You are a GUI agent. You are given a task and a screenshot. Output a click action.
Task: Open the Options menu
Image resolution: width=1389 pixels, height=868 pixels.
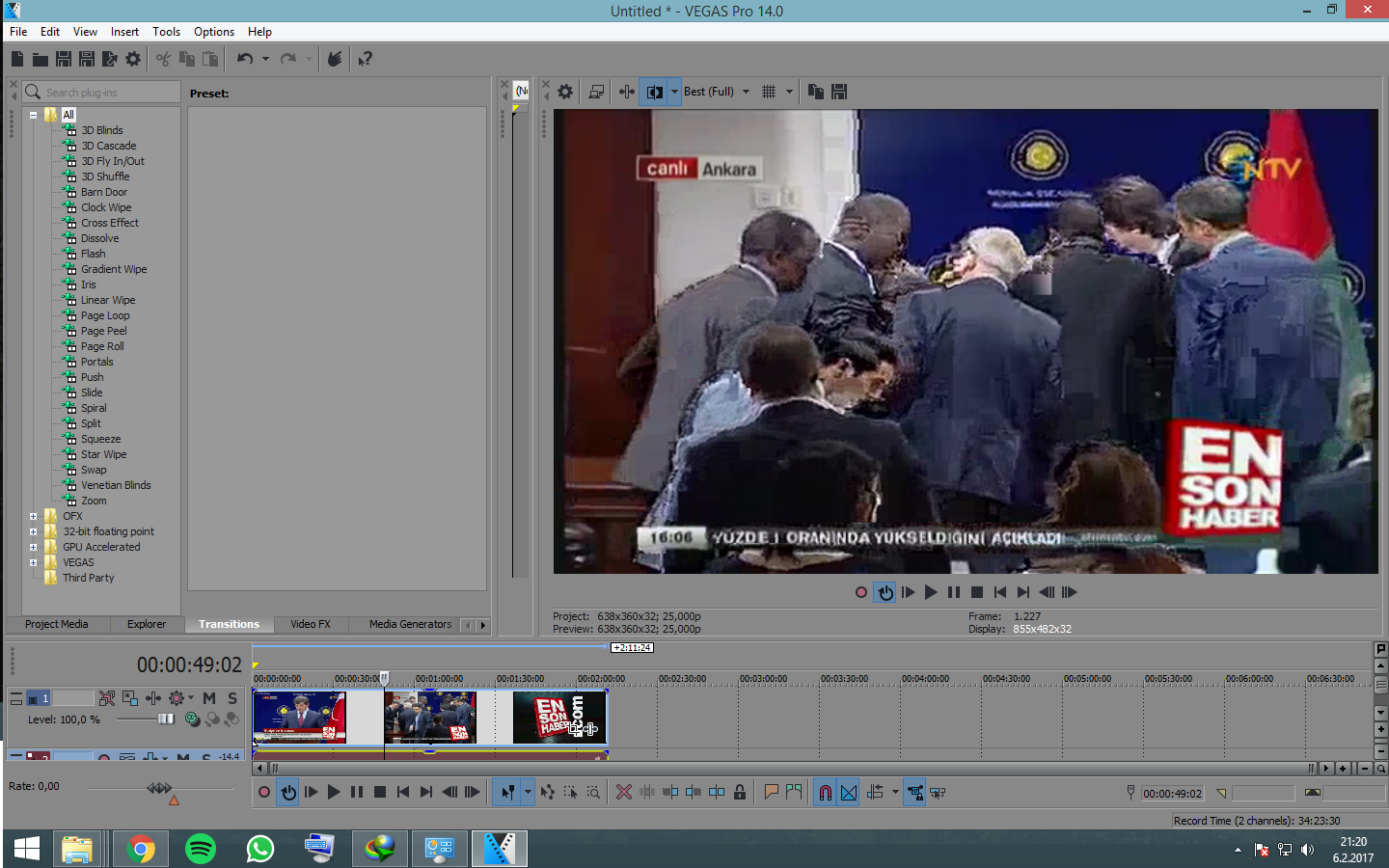tap(214, 32)
